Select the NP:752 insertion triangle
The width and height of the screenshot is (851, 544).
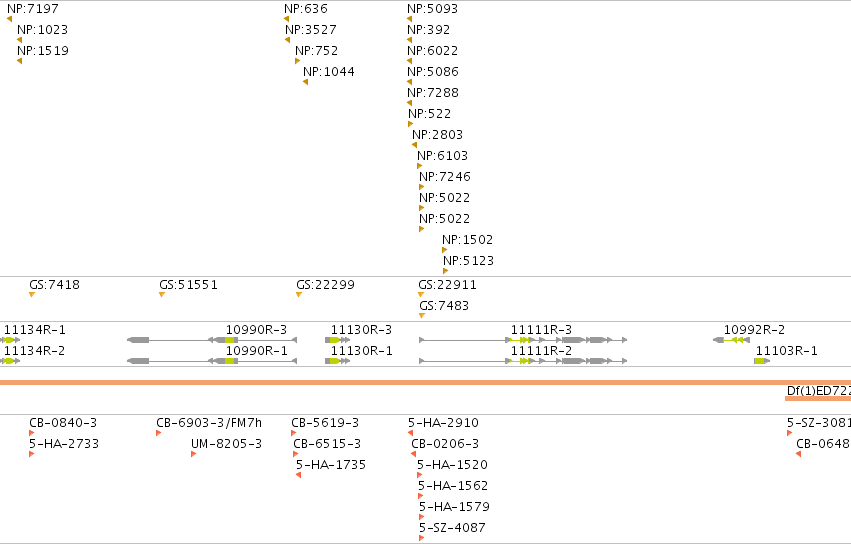(x=297, y=61)
